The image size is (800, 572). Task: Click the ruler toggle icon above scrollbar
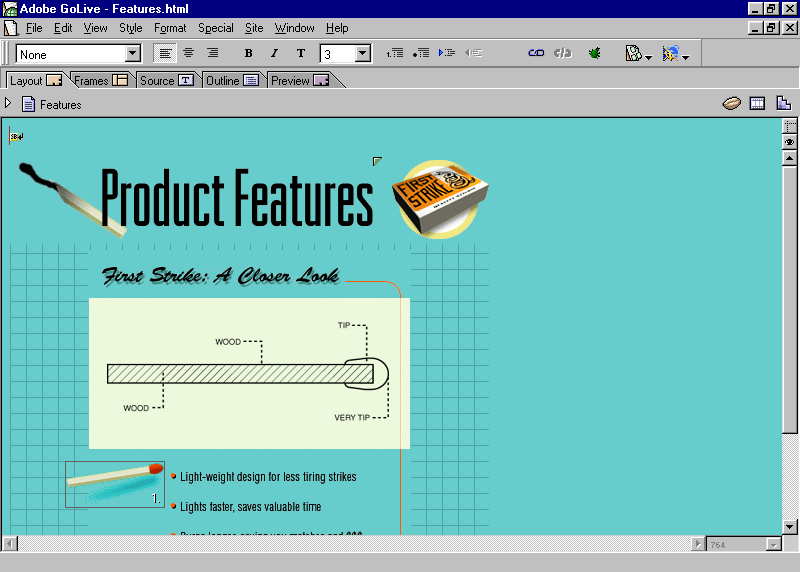coord(790,126)
